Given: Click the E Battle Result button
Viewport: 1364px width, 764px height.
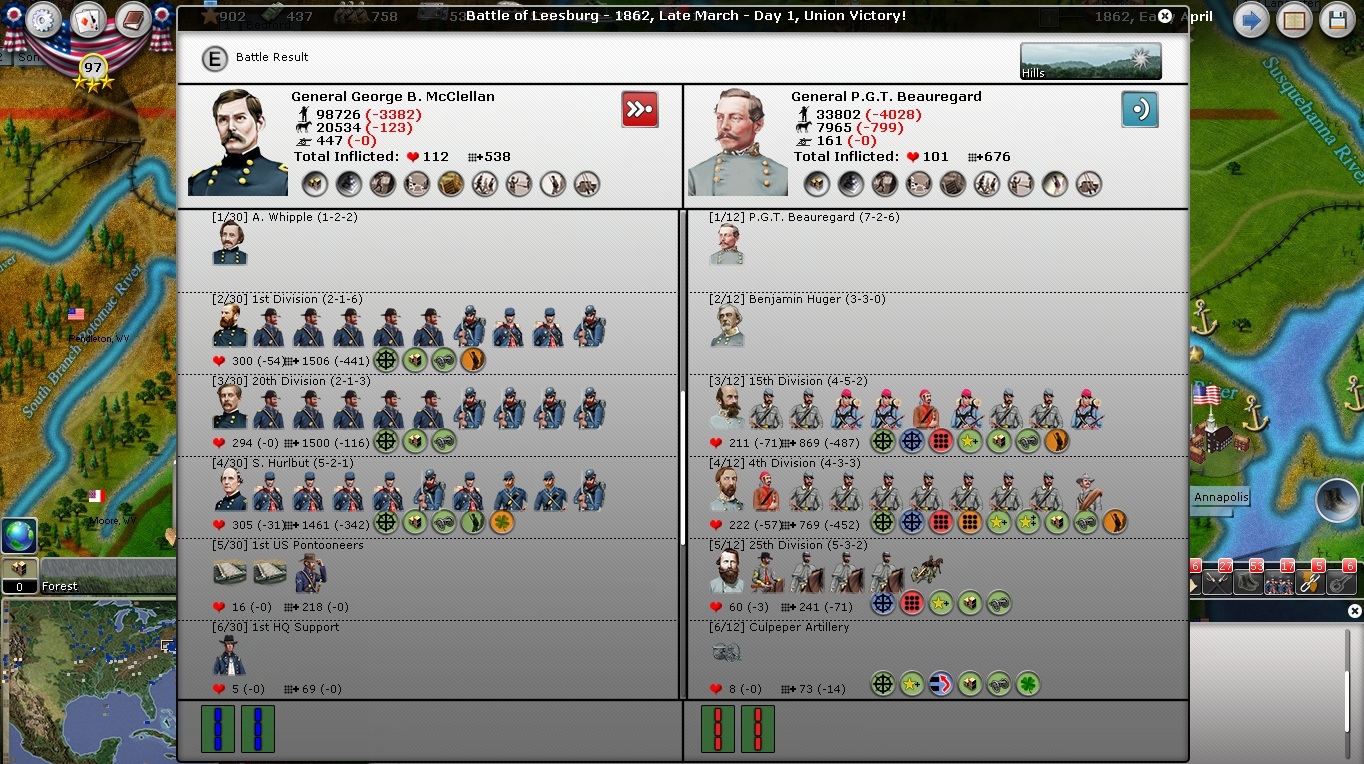Looking at the screenshot, I should point(214,58).
